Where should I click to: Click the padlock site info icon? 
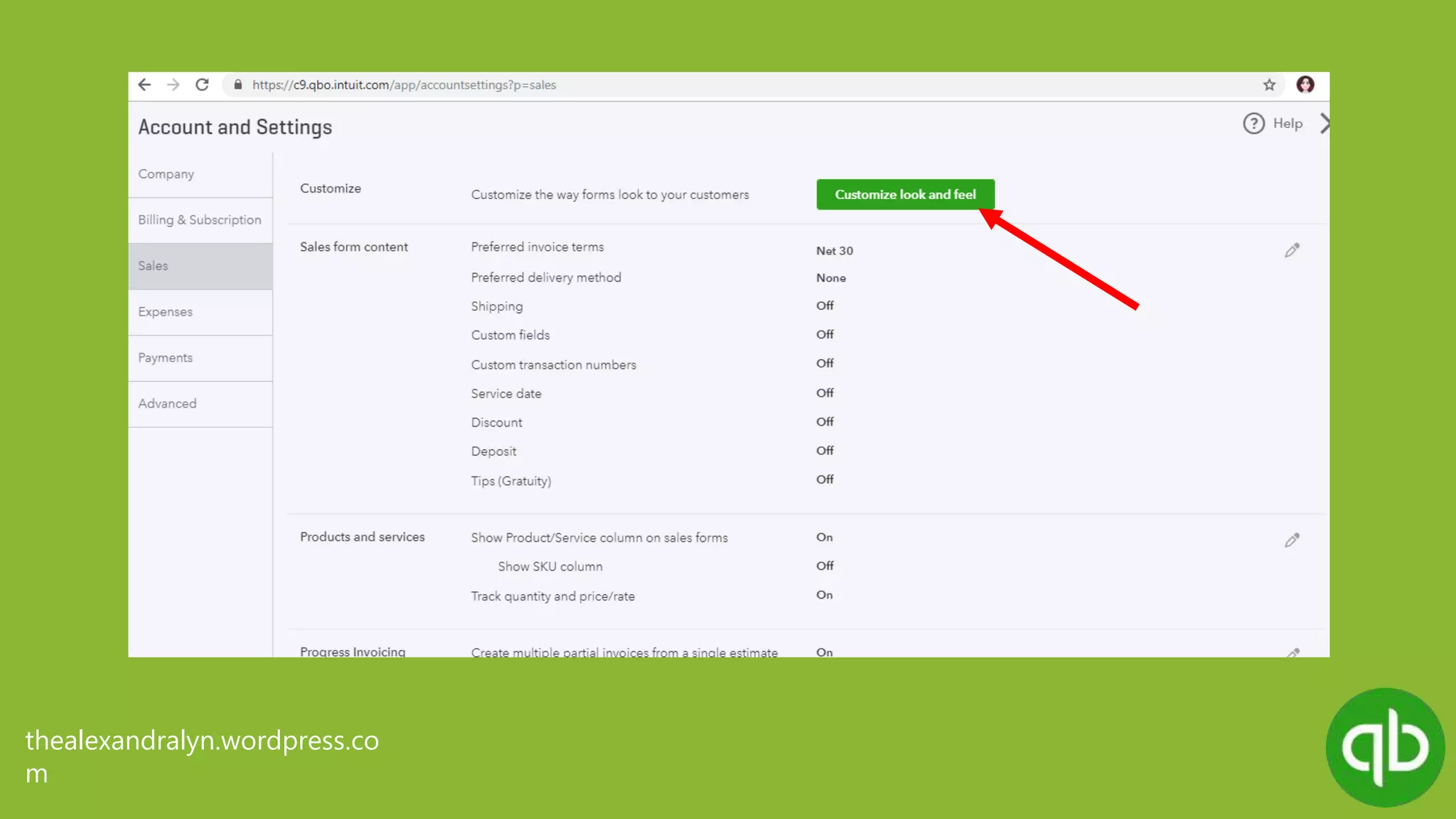tap(238, 85)
